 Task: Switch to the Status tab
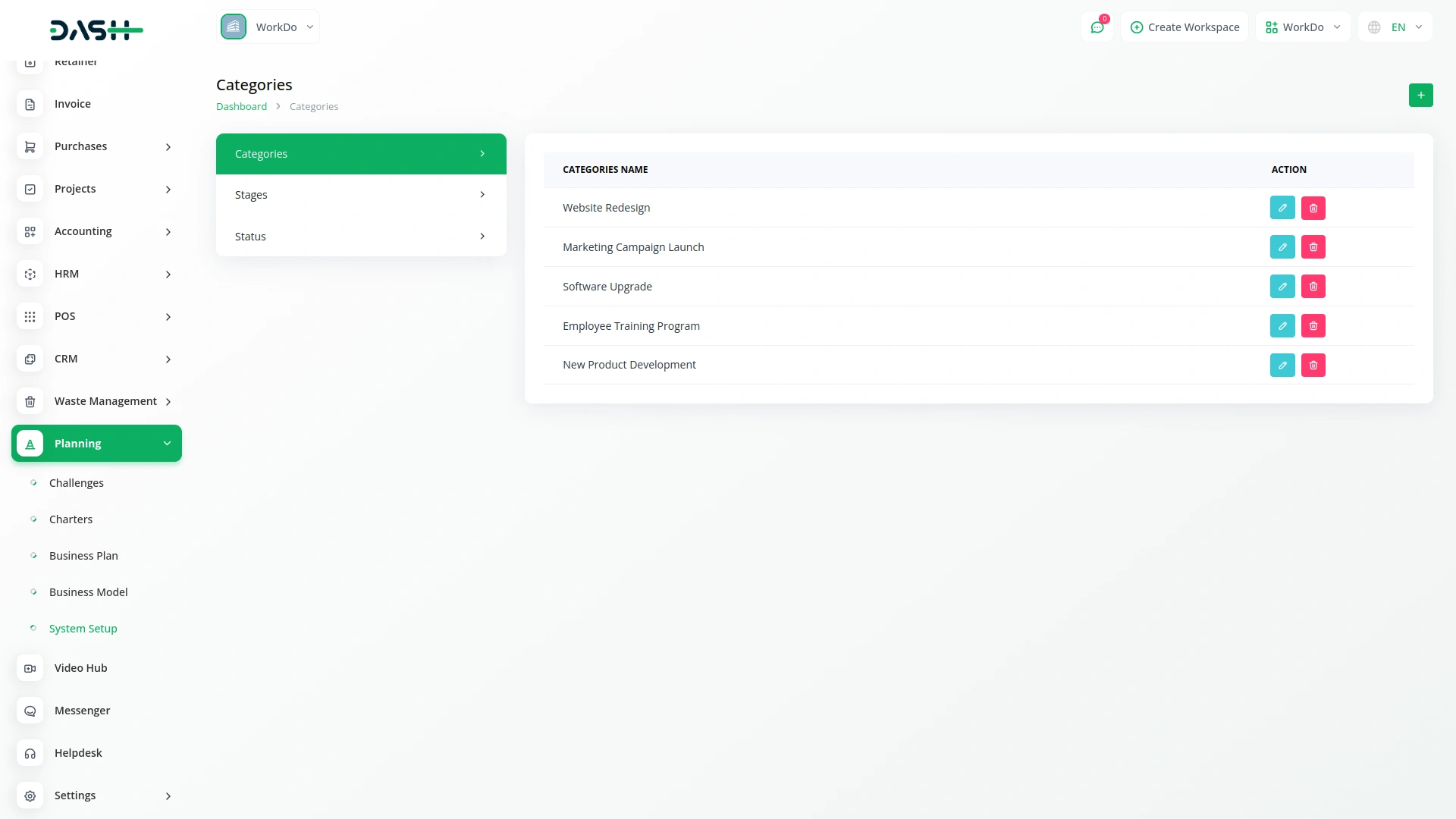361,237
